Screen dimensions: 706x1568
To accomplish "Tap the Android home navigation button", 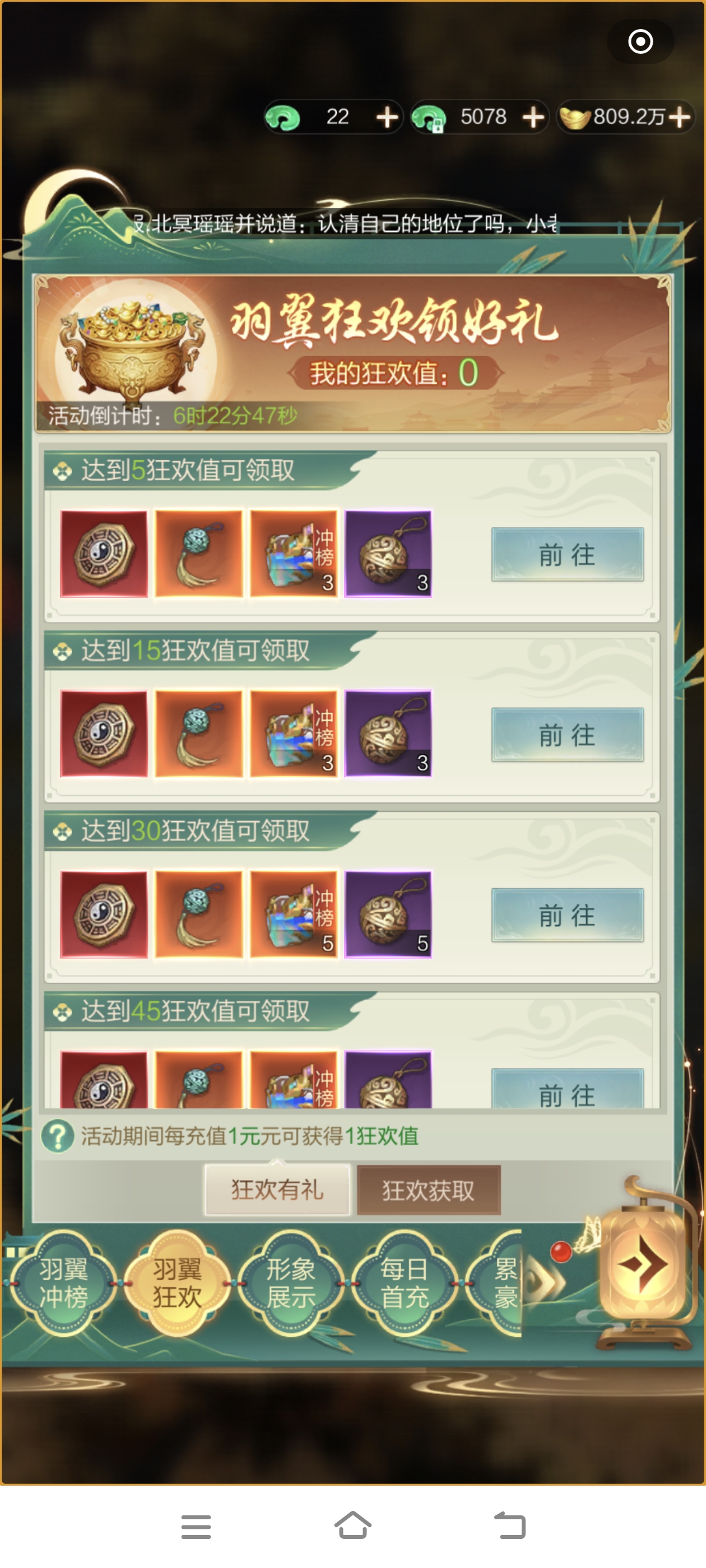I will 352,1525.
